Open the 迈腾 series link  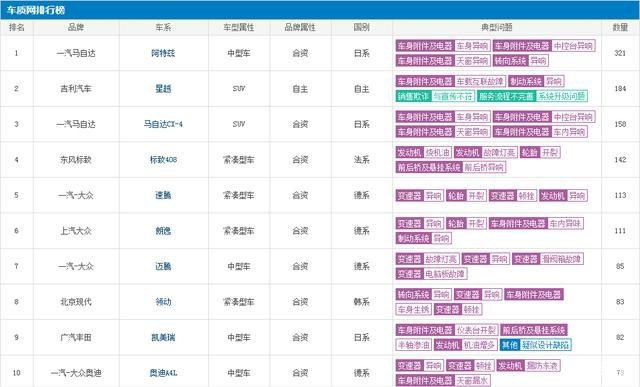pos(163,266)
